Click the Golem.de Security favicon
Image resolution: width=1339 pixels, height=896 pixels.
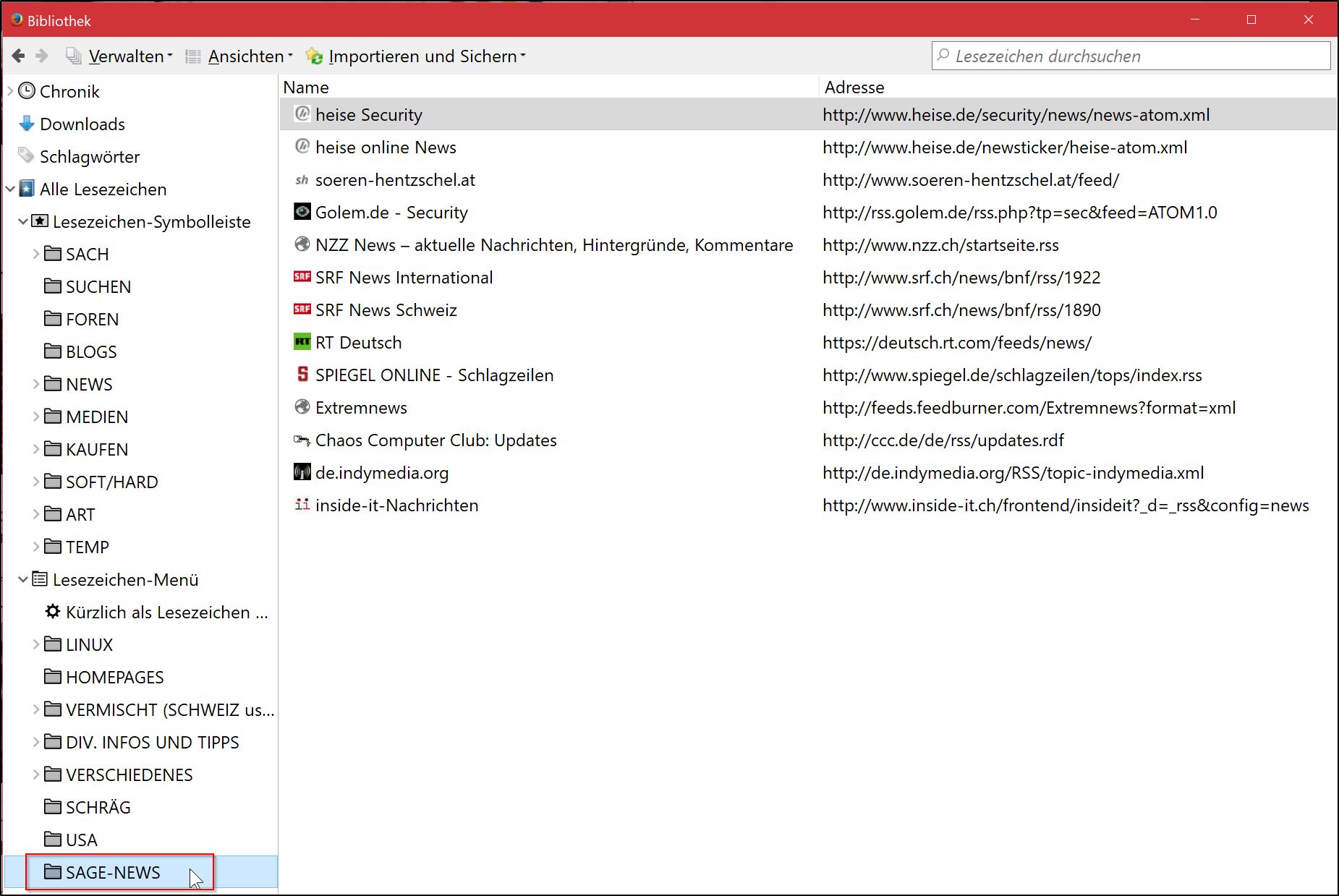click(302, 212)
